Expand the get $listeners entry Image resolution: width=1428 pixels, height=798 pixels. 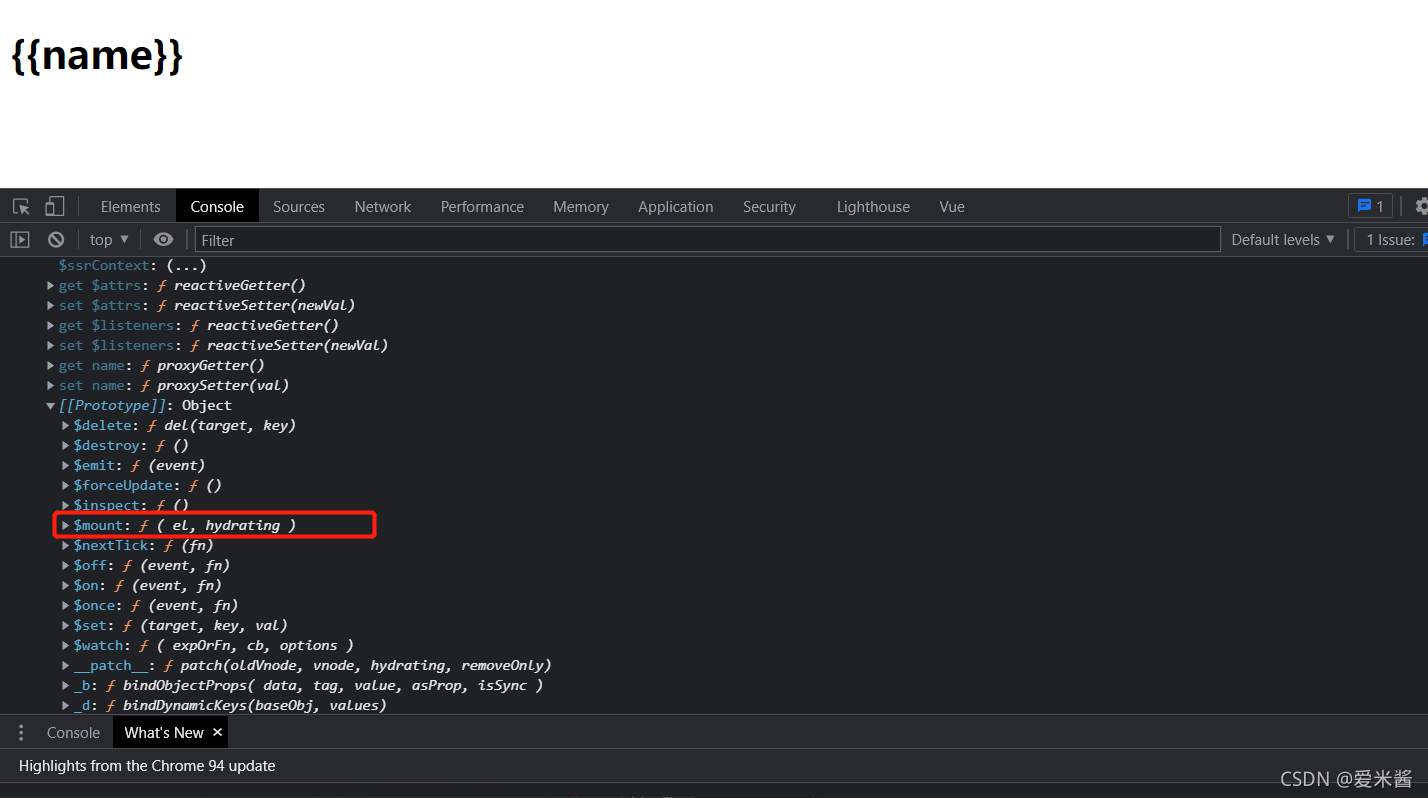coord(51,326)
